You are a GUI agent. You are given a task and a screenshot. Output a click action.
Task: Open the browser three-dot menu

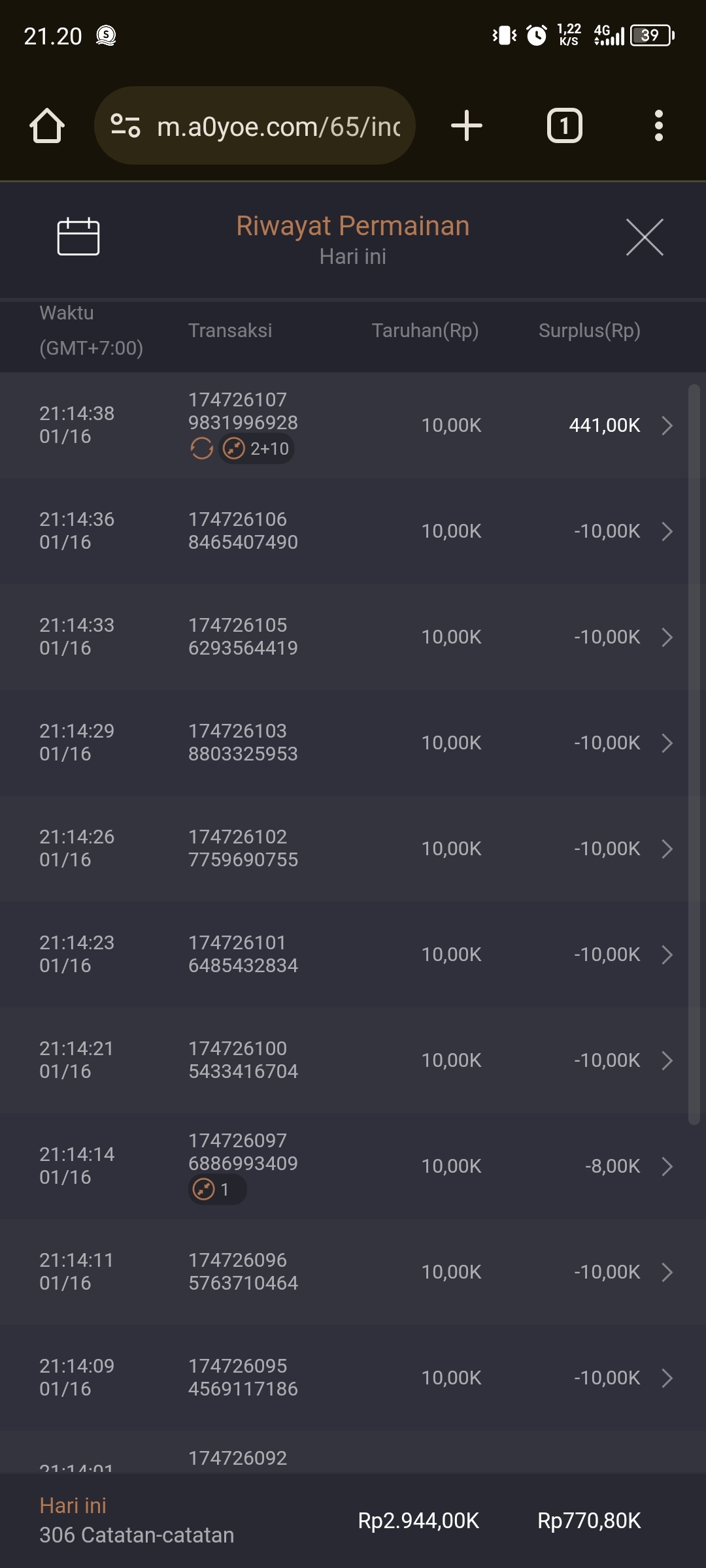click(x=659, y=125)
